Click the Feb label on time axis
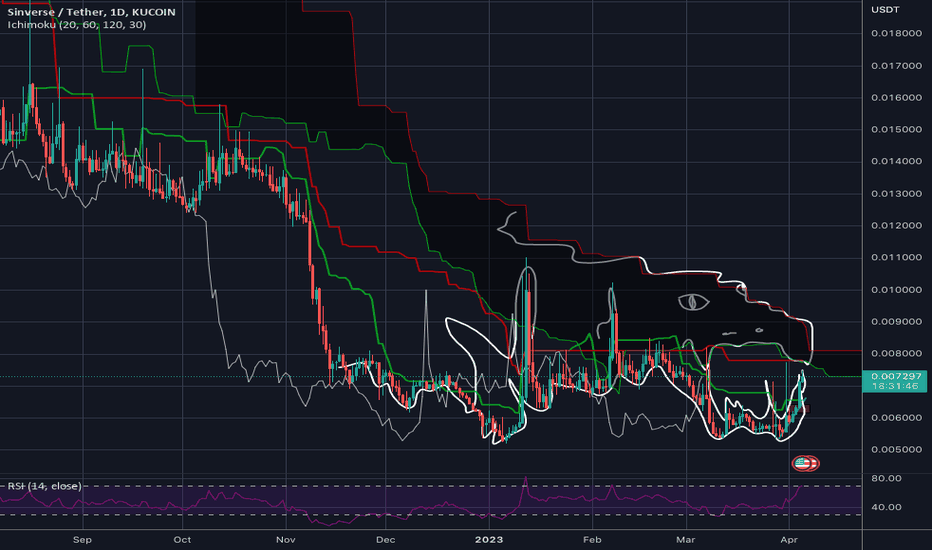This screenshot has width=932, height=550. click(x=592, y=540)
